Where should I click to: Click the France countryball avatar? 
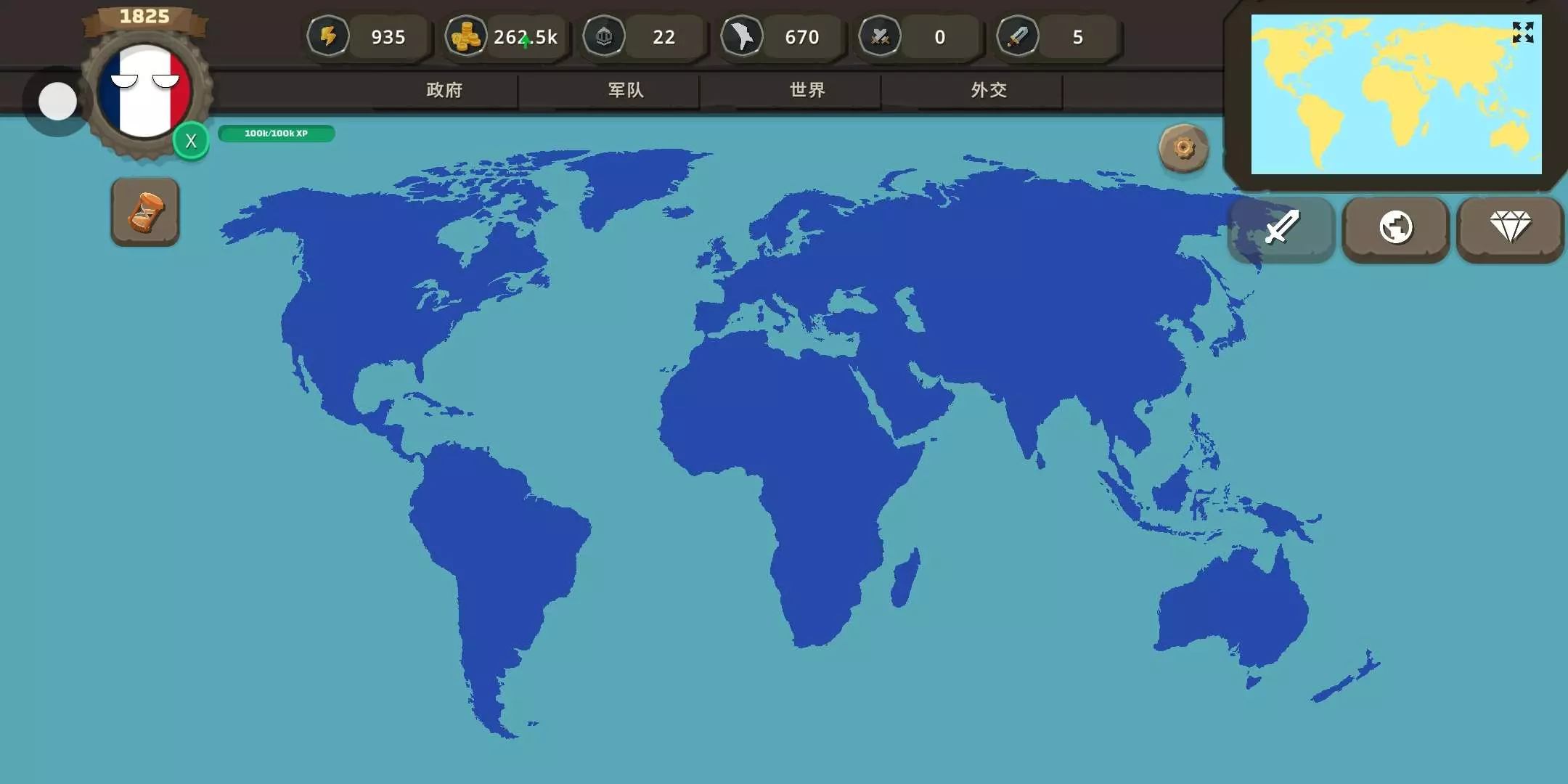point(145,91)
